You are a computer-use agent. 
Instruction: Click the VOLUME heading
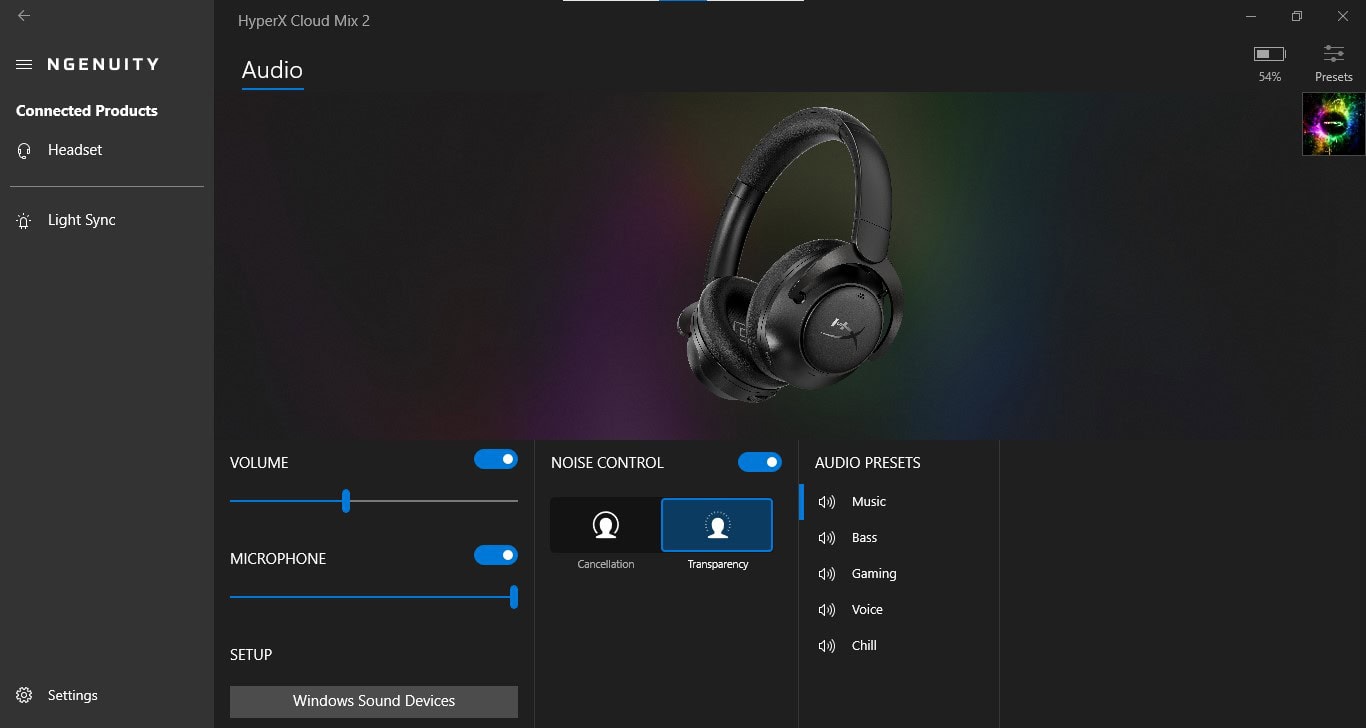[x=259, y=463]
